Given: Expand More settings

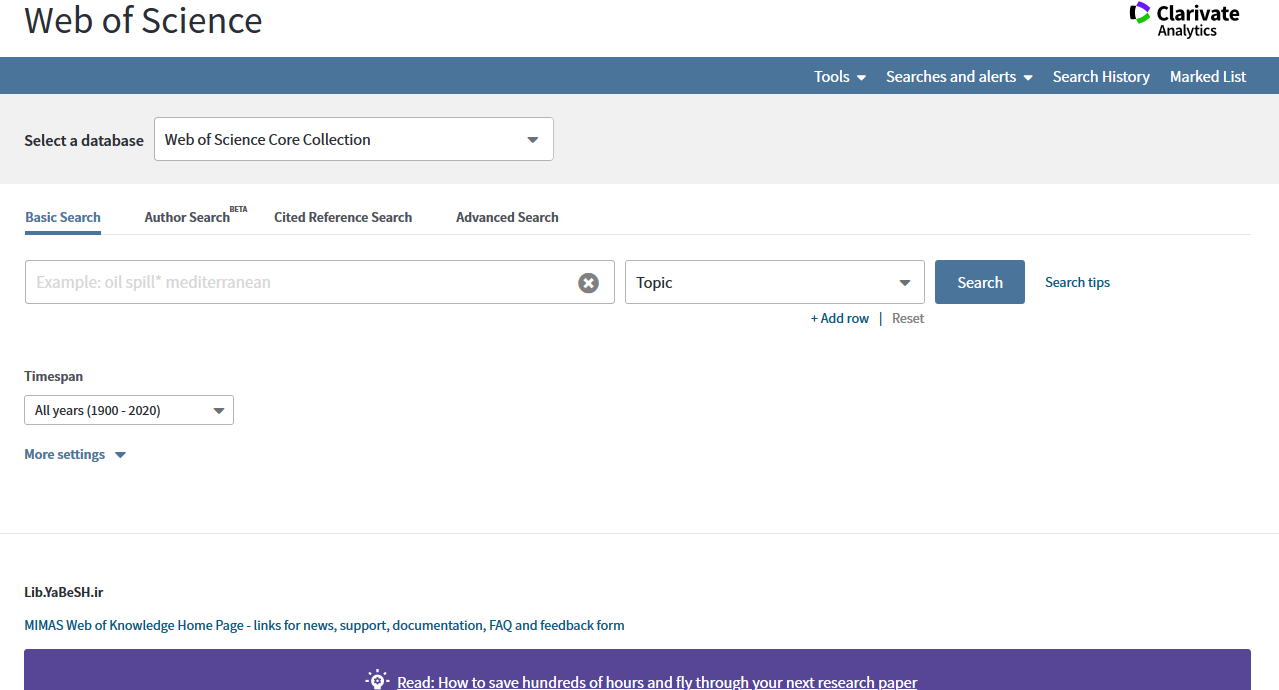Looking at the screenshot, I should click(75, 454).
